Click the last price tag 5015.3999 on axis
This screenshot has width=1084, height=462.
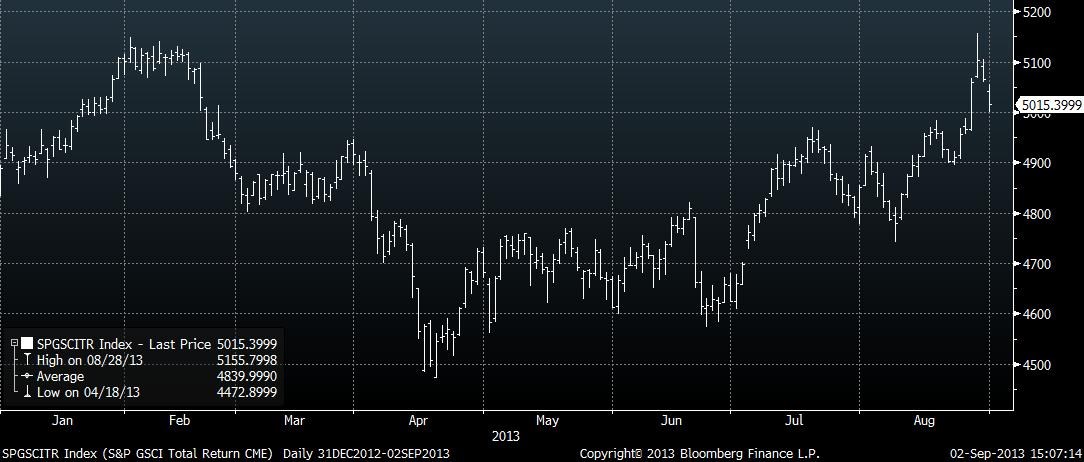1048,104
